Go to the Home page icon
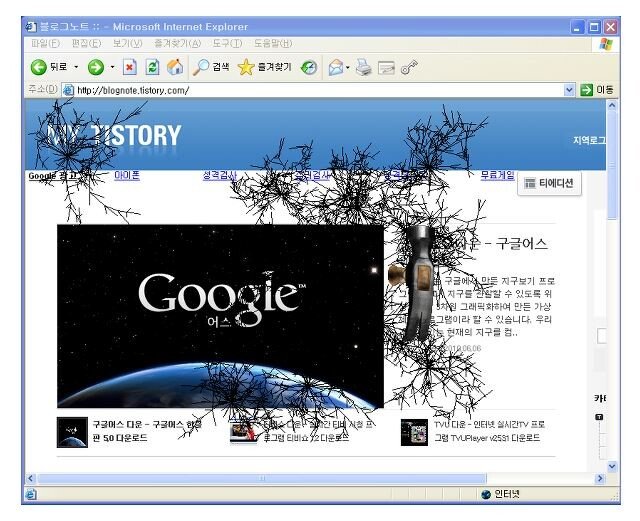Screen dimensions: 640x521 click(175, 67)
